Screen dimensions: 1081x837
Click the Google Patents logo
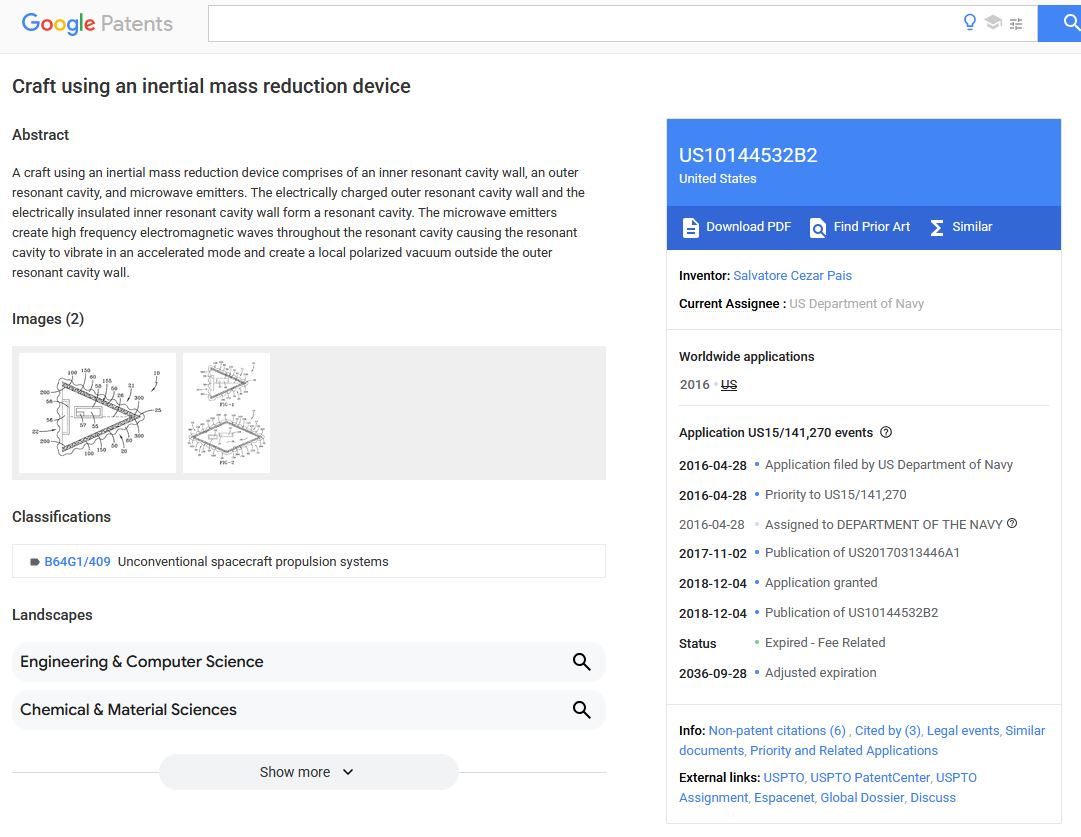coord(97,23)
